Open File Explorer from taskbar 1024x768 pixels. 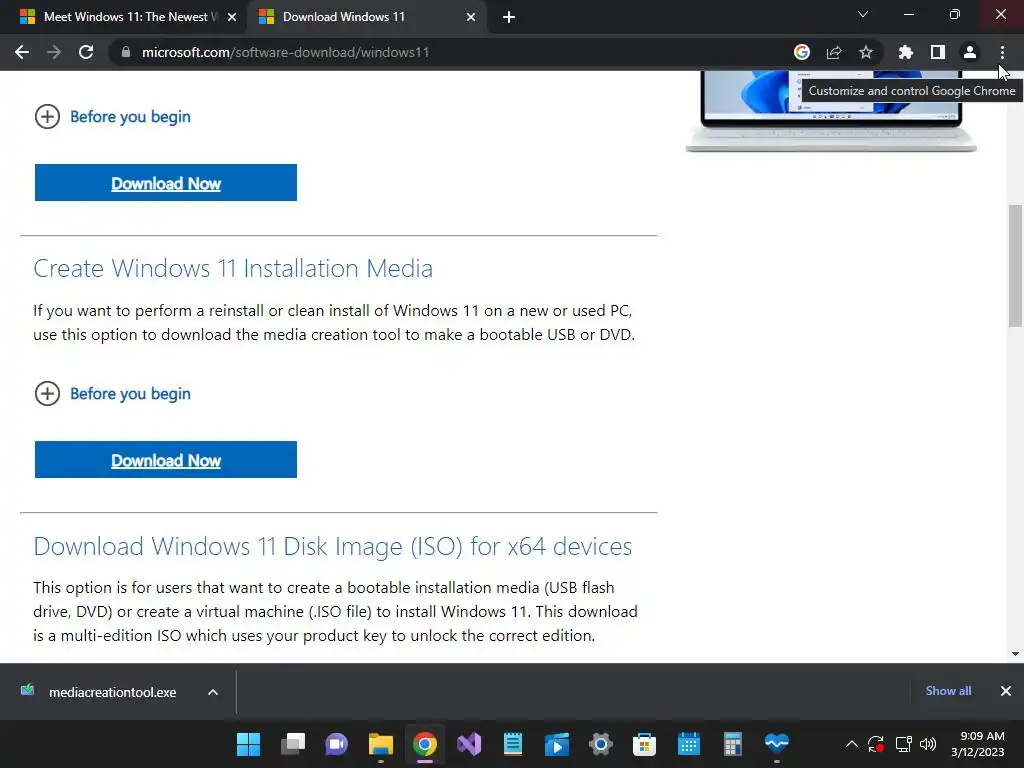coord(381,744)
